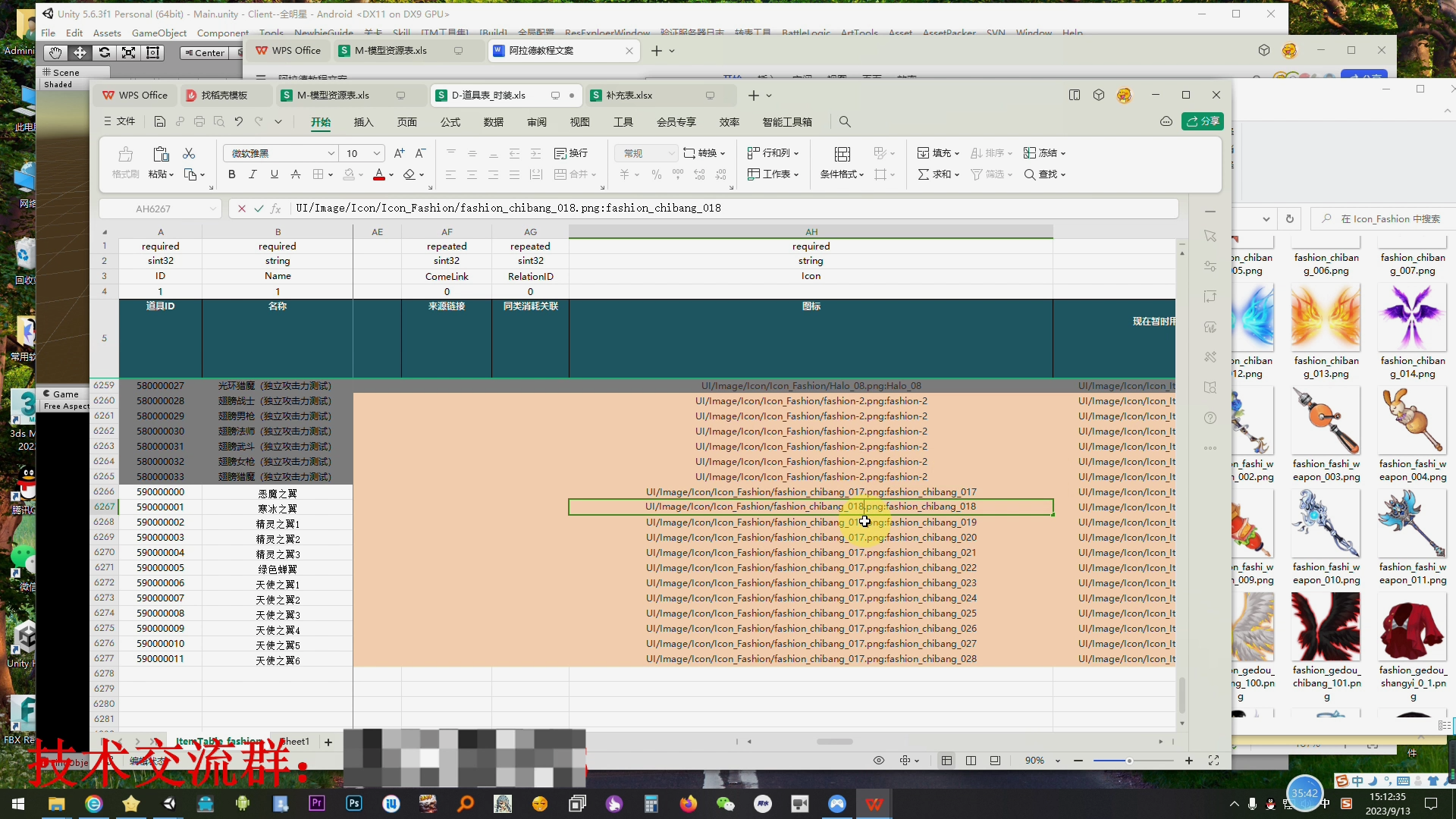Click the save document icon

pos(159,121)
